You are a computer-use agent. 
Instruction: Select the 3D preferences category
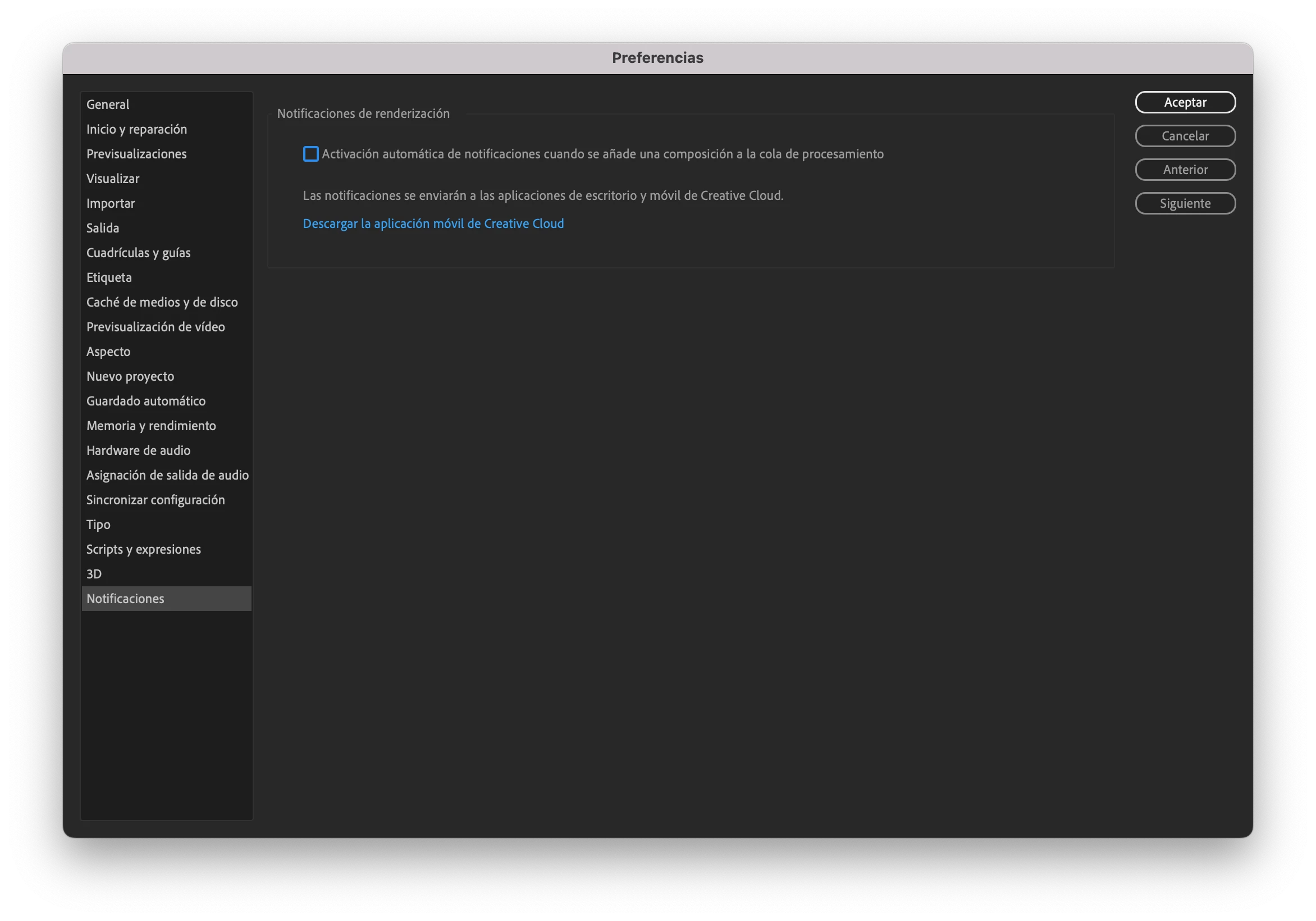click(94, 574)
